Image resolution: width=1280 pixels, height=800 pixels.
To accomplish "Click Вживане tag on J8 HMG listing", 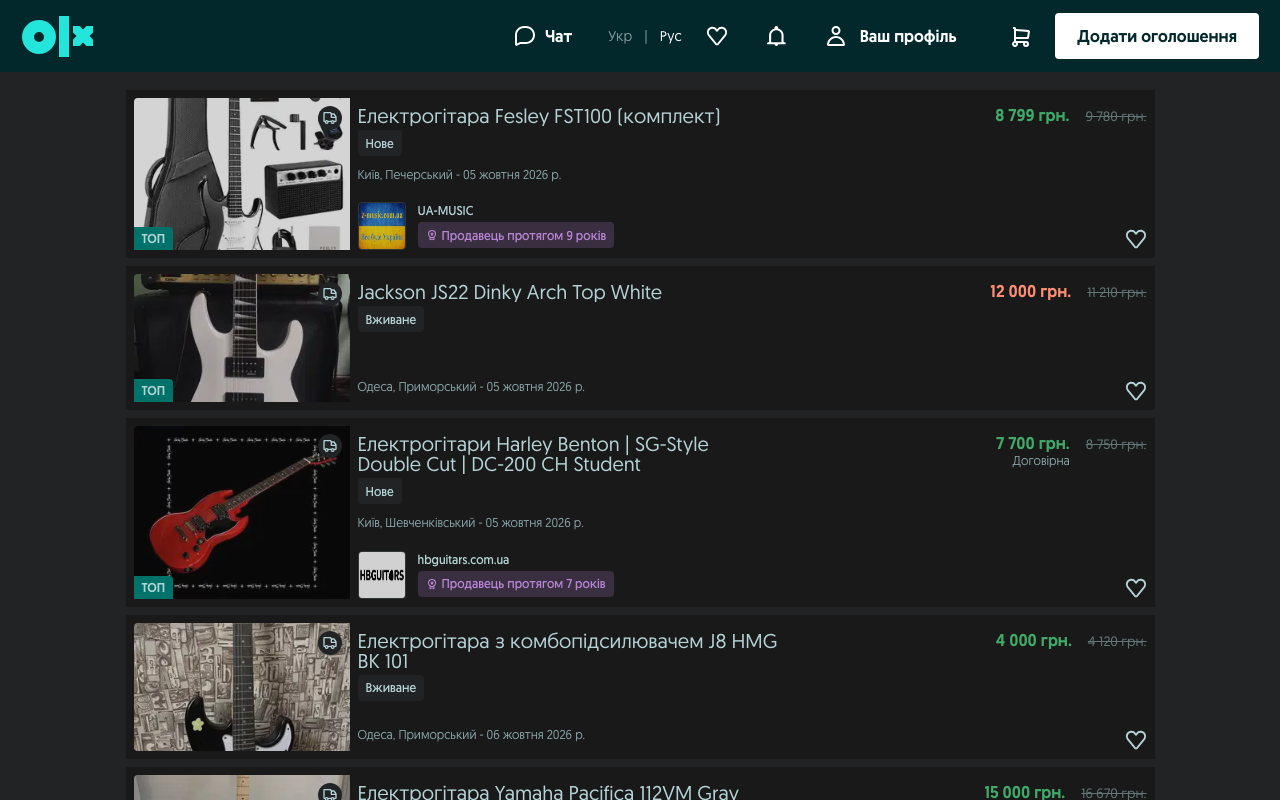I will [391, 688].
